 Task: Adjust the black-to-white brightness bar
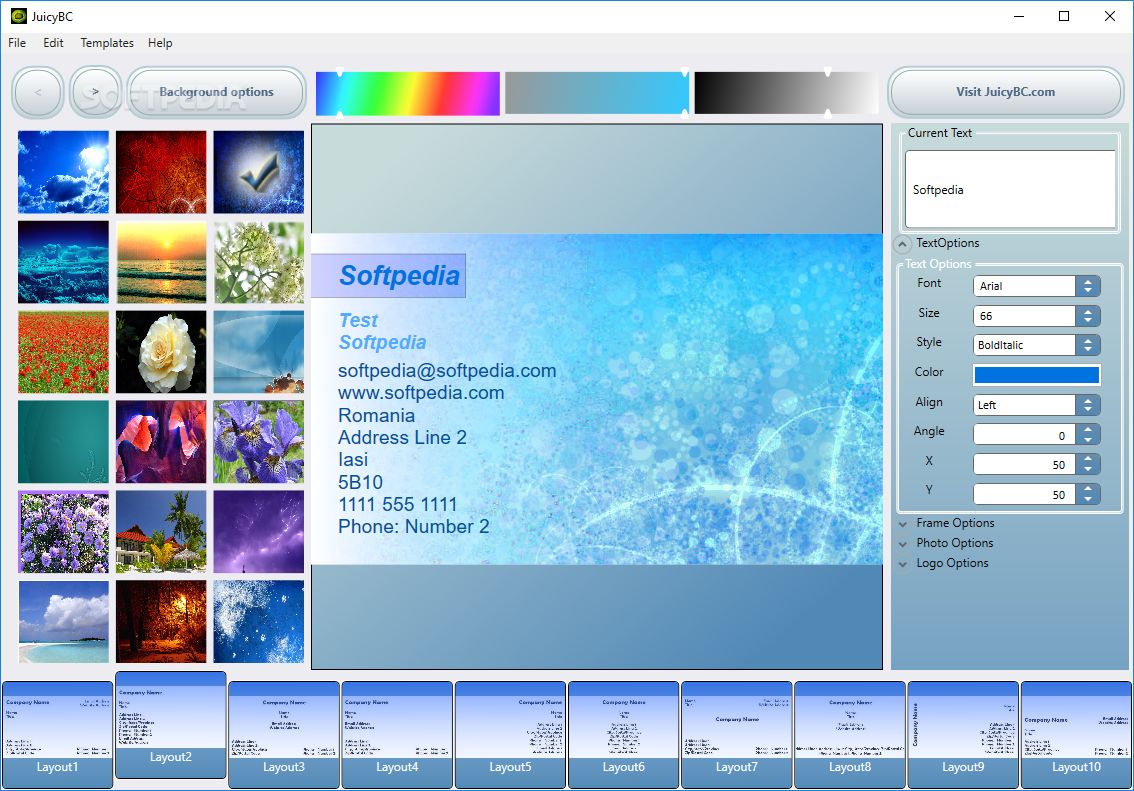tap(786, 93)
